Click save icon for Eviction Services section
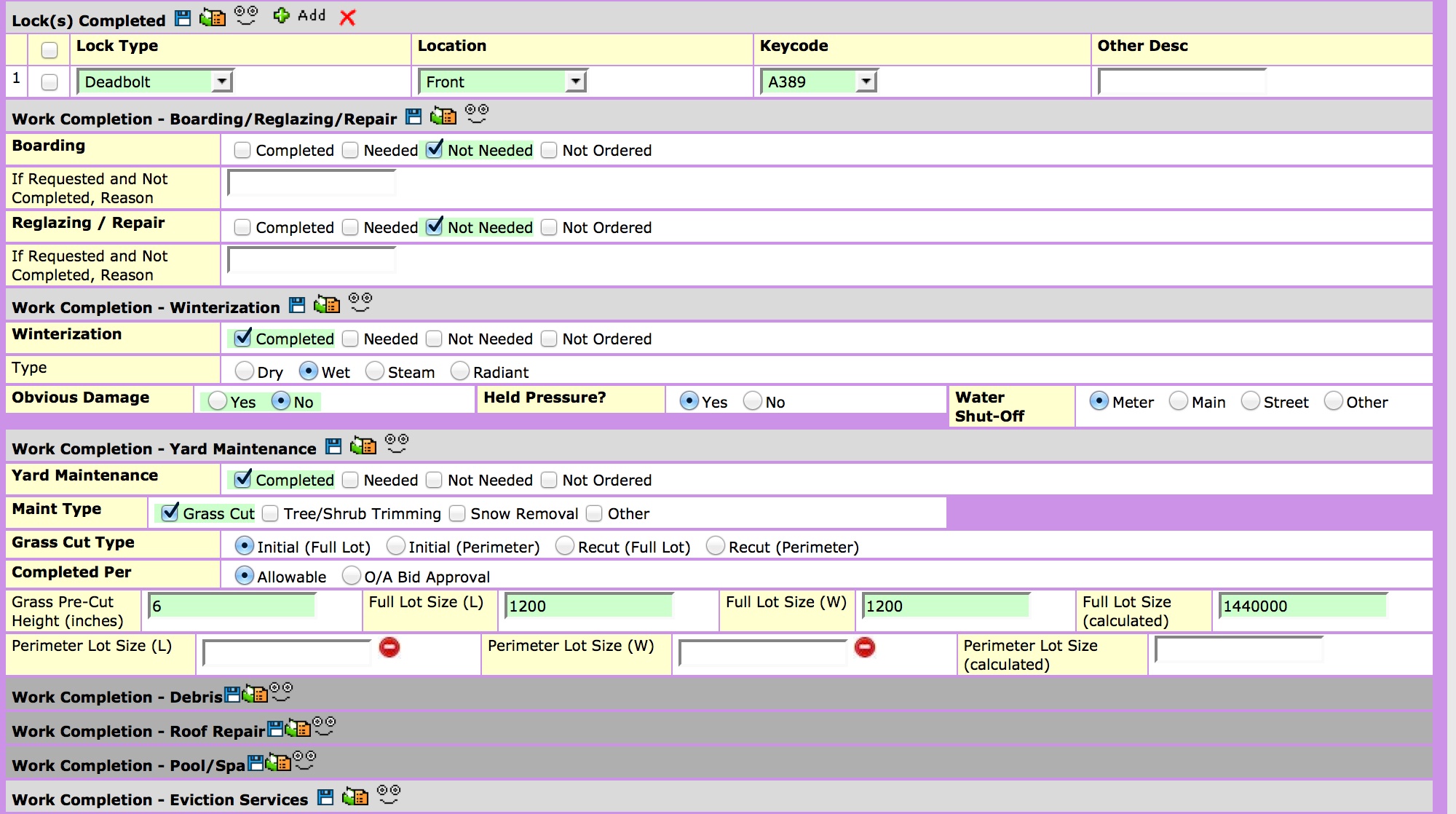 (326, 797)
